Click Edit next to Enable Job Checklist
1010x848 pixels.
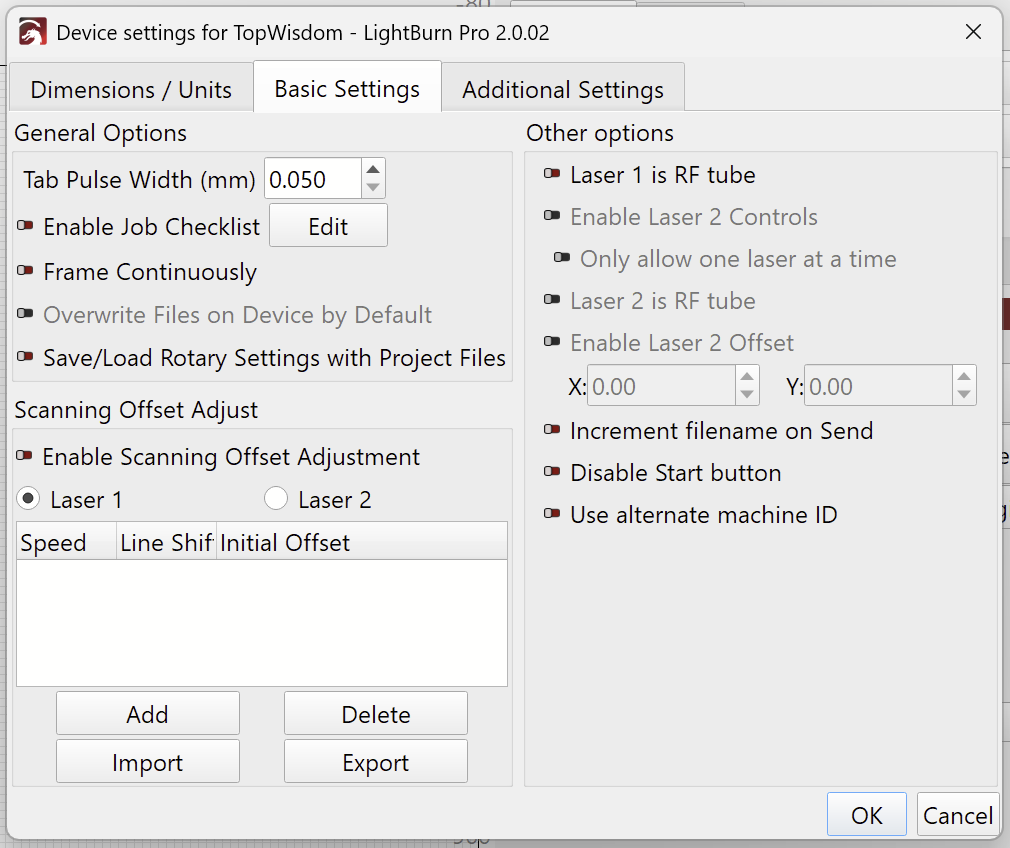[328, 225]
